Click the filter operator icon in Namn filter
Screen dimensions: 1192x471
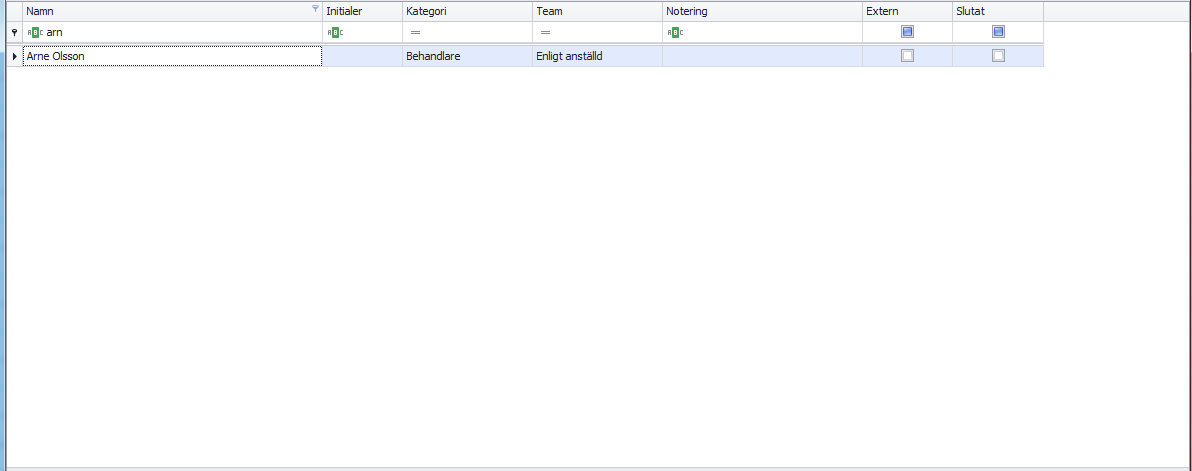(35, 33)
